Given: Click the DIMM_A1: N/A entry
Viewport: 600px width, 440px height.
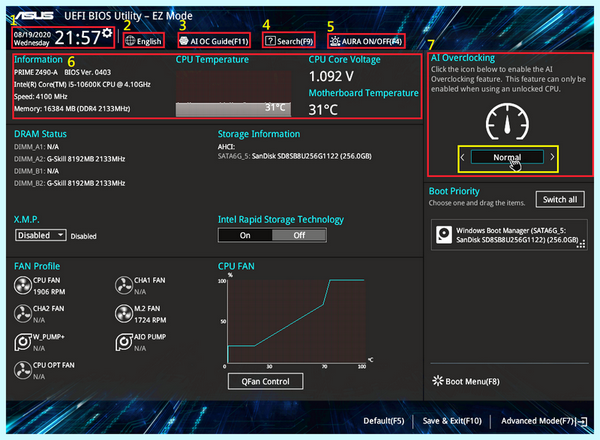Looking at the screenshot, I should pyautogui.click(x=36, y=147).
